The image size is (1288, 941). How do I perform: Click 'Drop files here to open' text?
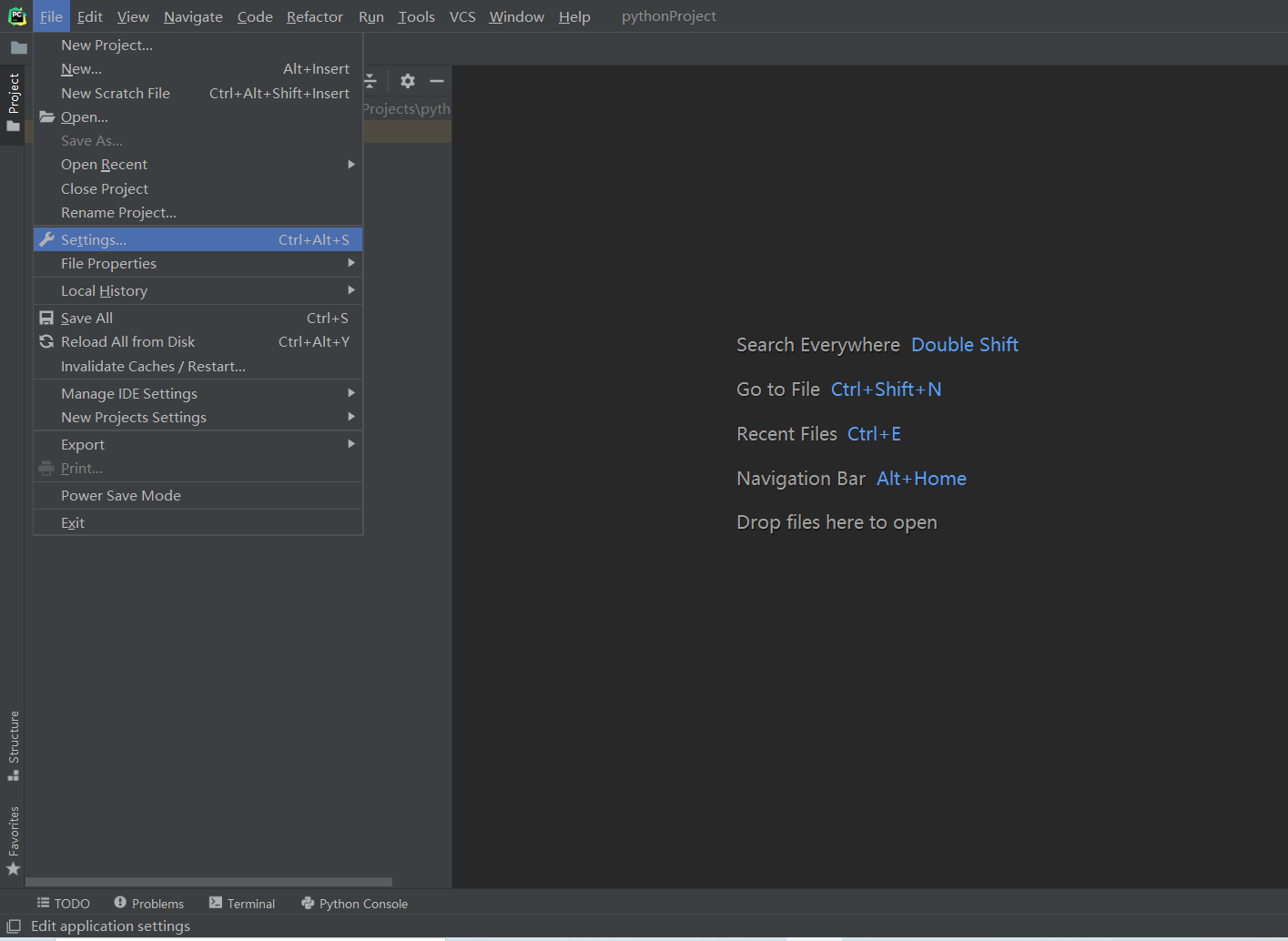tap(837, 522)
